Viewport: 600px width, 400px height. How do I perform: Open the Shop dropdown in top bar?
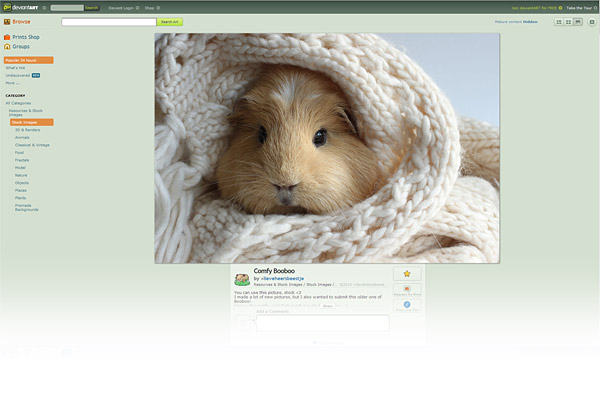(150, 7)
